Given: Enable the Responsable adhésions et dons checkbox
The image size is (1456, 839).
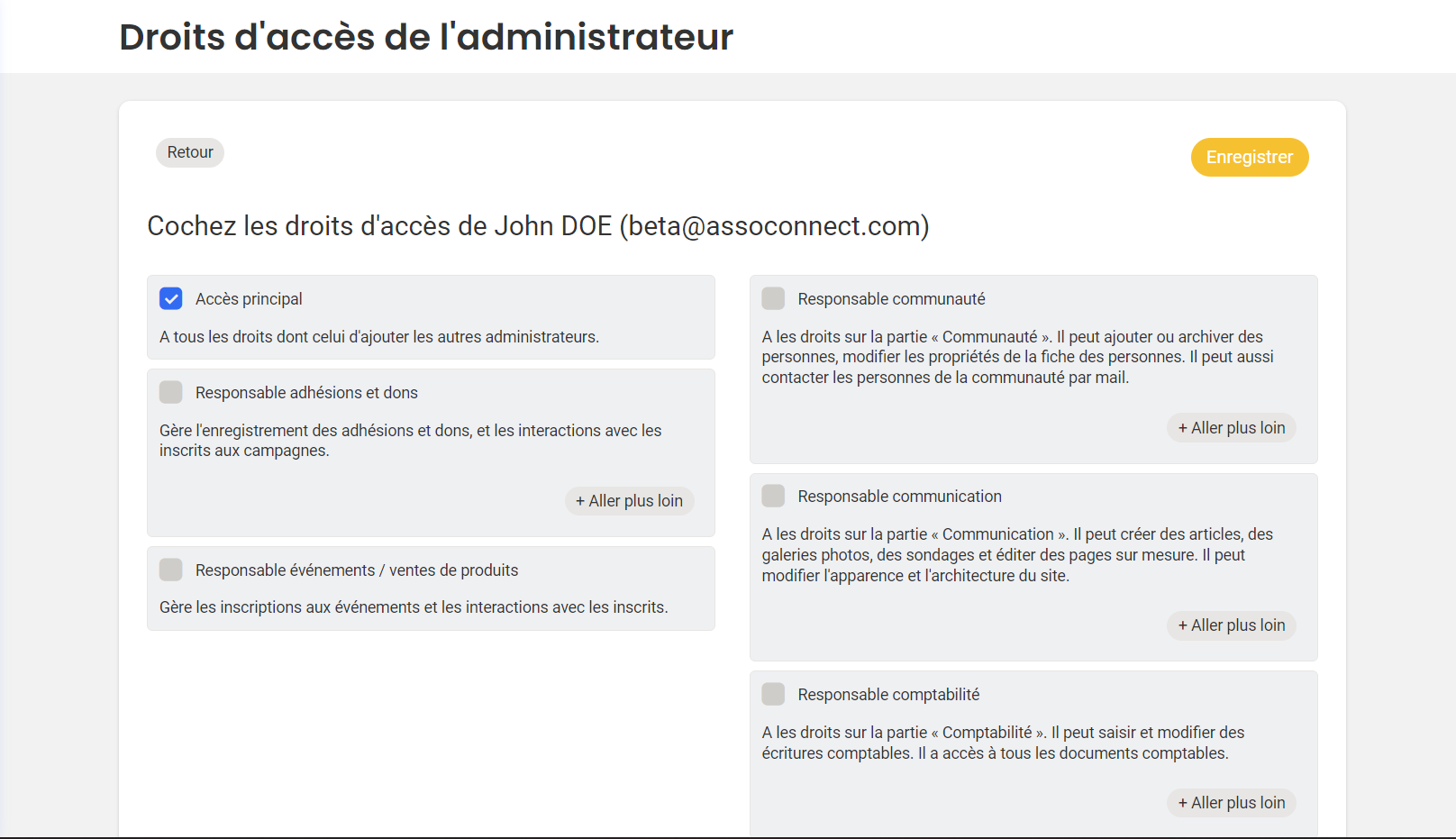Looking at the screenshot, I should 171,392.
